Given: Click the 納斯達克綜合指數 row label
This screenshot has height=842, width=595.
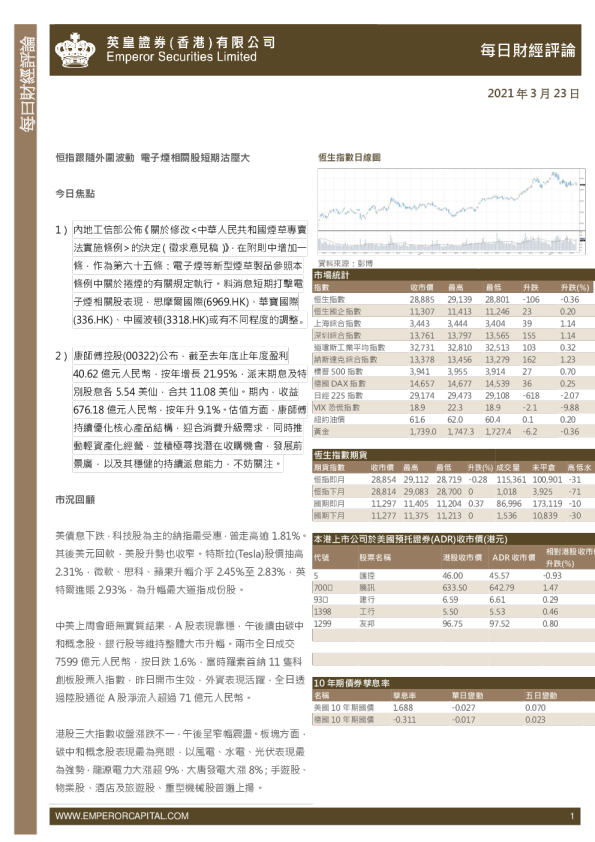Looking at the screenshot, I should pos(345,359).
